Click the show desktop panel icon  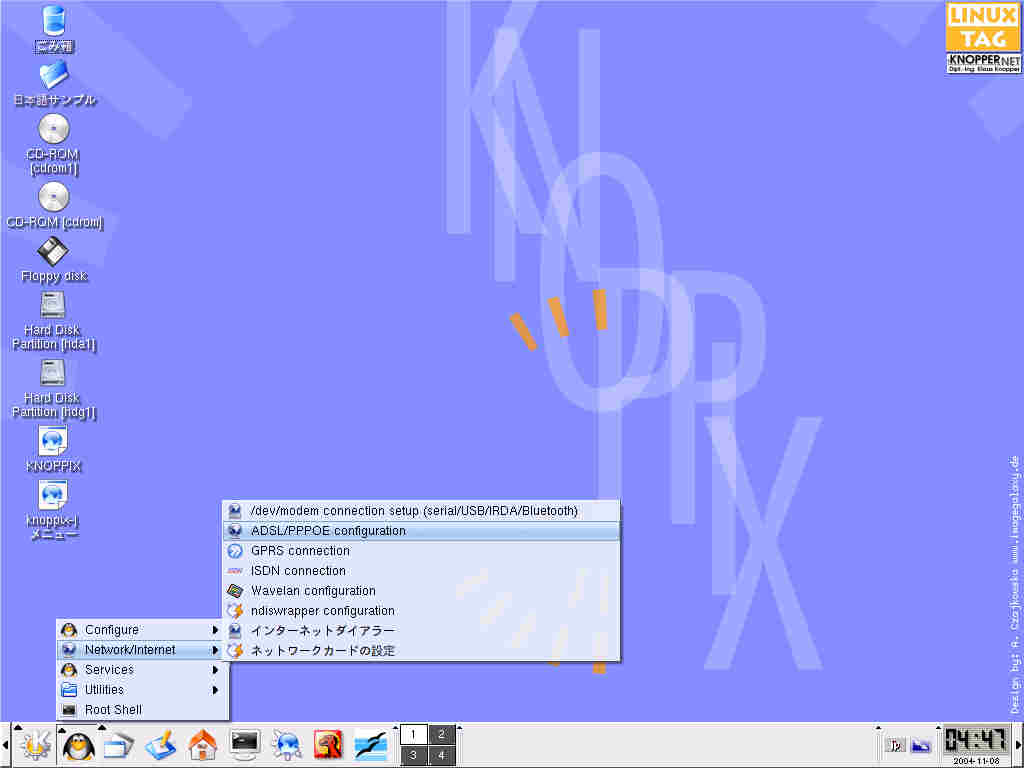point(161,746)
